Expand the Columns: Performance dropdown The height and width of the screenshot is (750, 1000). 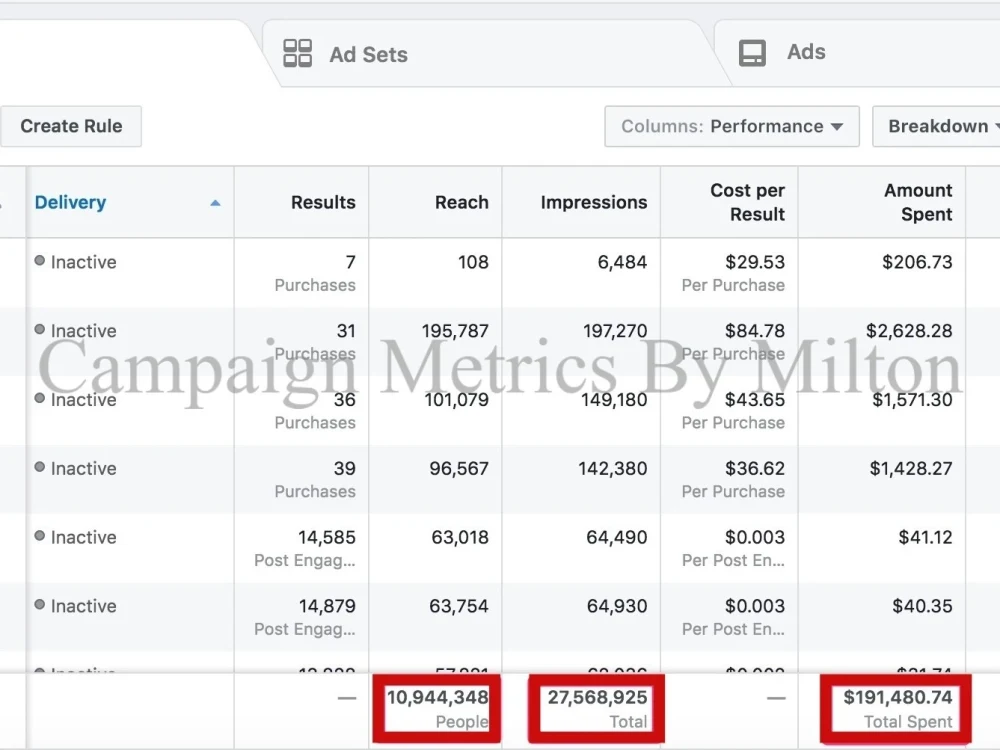click(732, 126)
